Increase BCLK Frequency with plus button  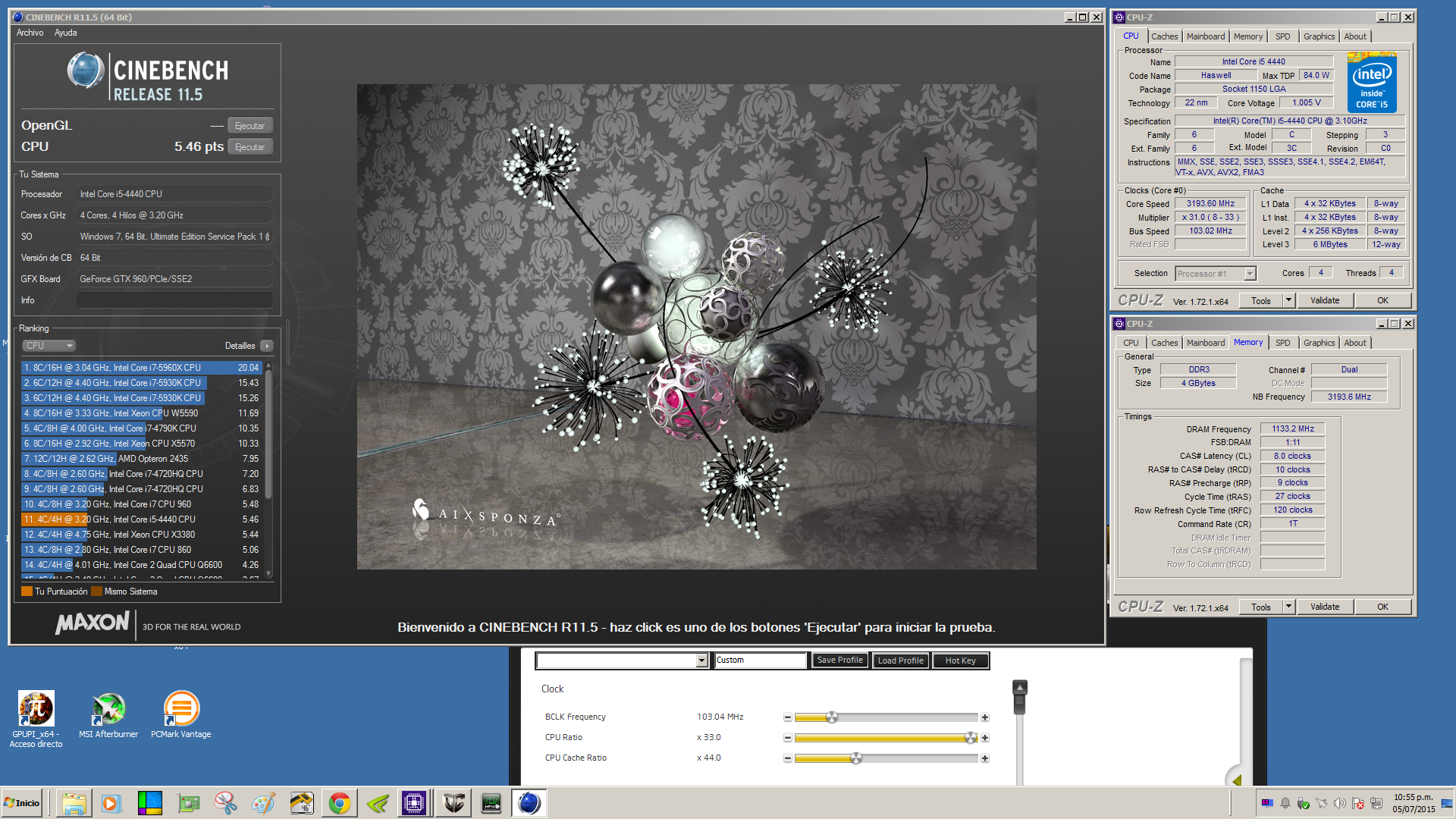(984, 717)
